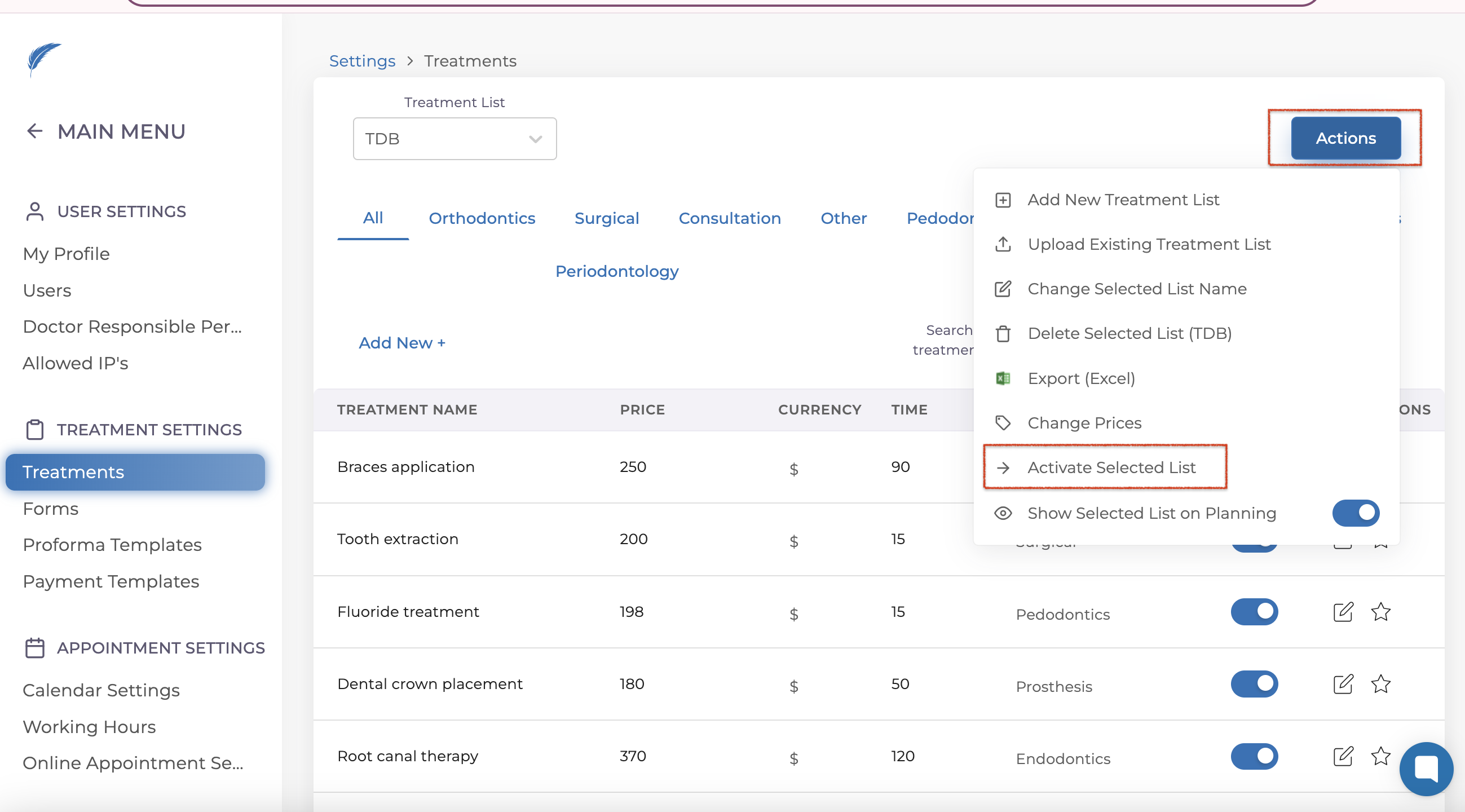Toggle Show Selected List on Planning
Image resolution: width=1465 pixels, height=812 pixels.
coord(1355,513)
